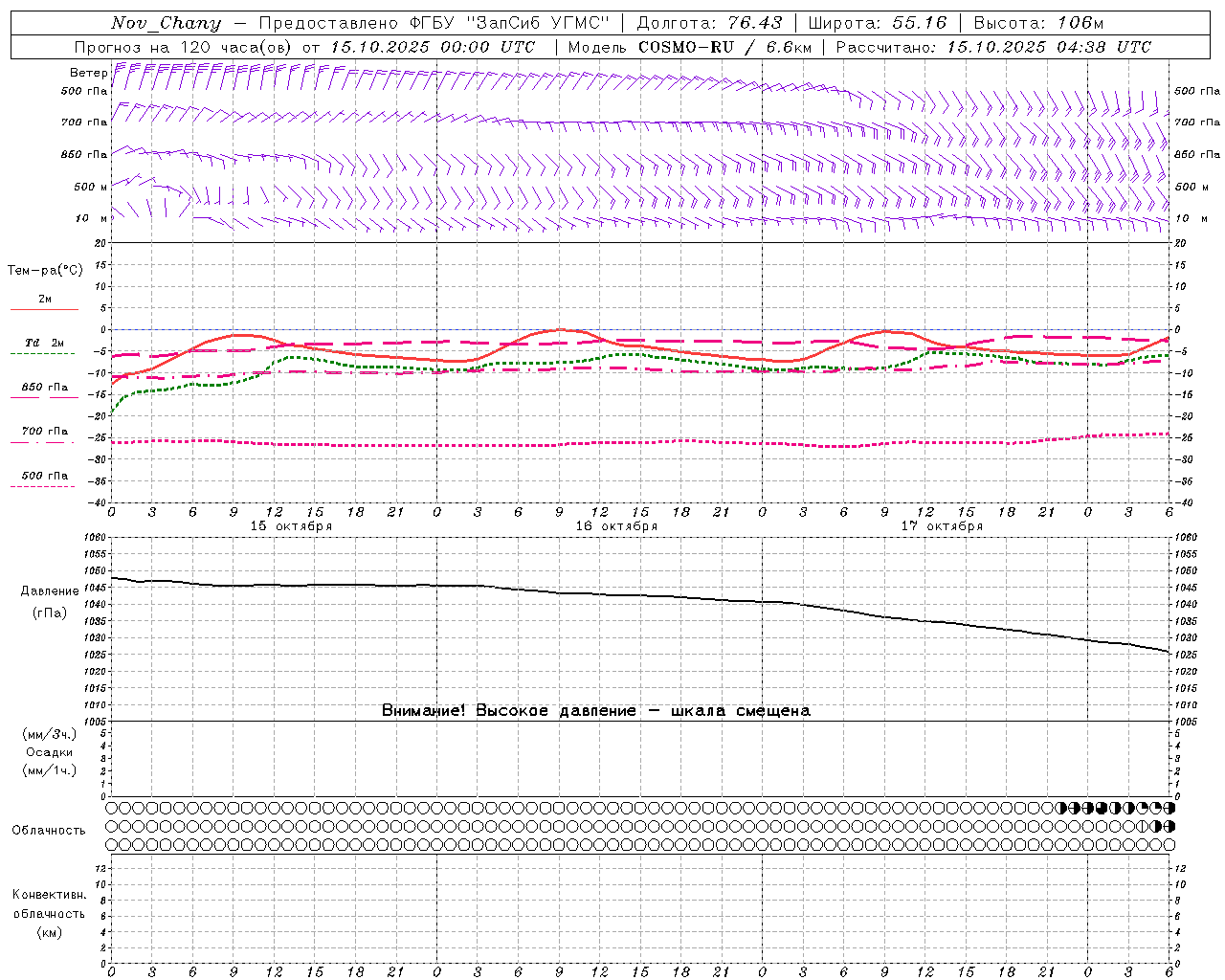Click the Облачность cloudiness label
This screenshot has height=980, width=1225.
[x=49, y=831]
